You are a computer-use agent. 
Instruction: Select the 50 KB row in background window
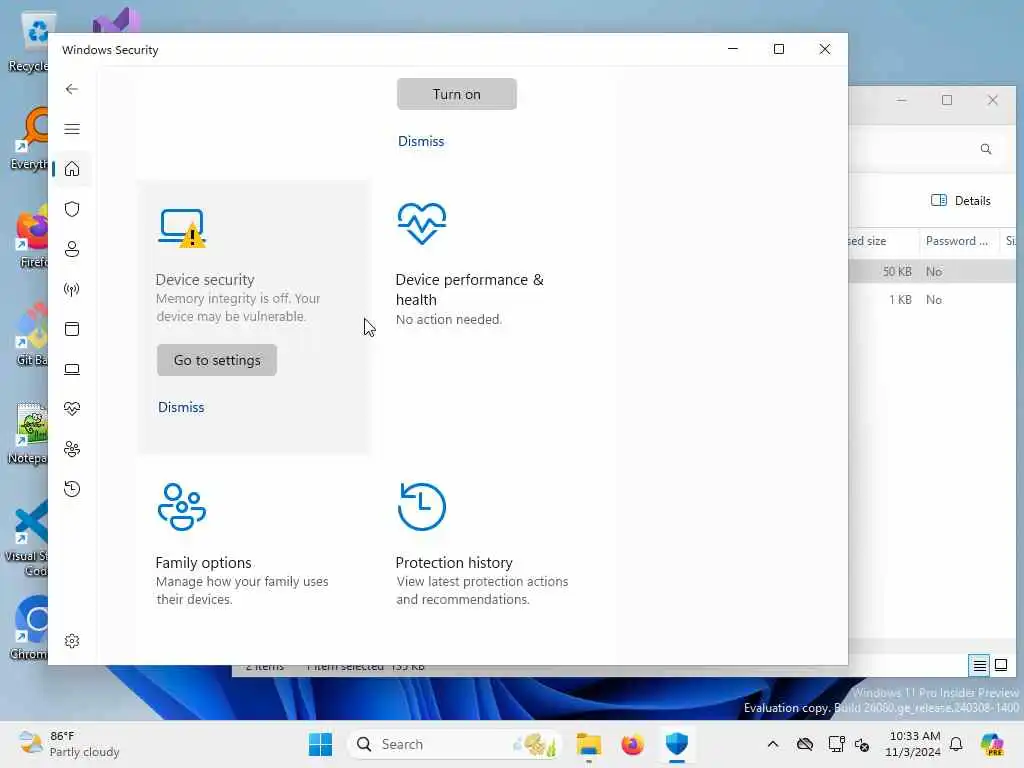tap(932, 272)
